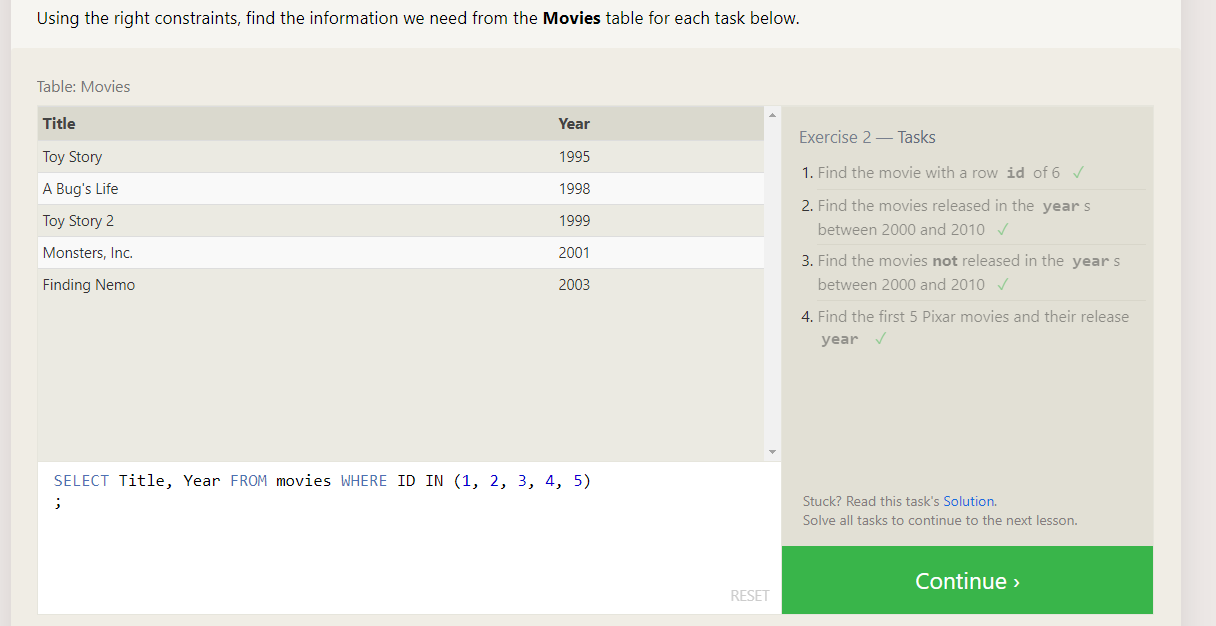Select the A Bug's Life cell
Image resolution: width=1216 pixels, height=626 pixels.
[80, 189]
